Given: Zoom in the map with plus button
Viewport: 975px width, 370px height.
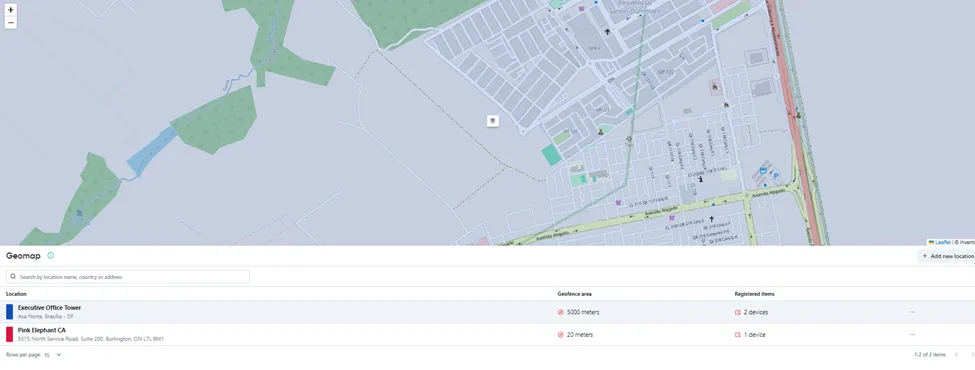Looking at the screenshot, I should click(x=11, y=10).
